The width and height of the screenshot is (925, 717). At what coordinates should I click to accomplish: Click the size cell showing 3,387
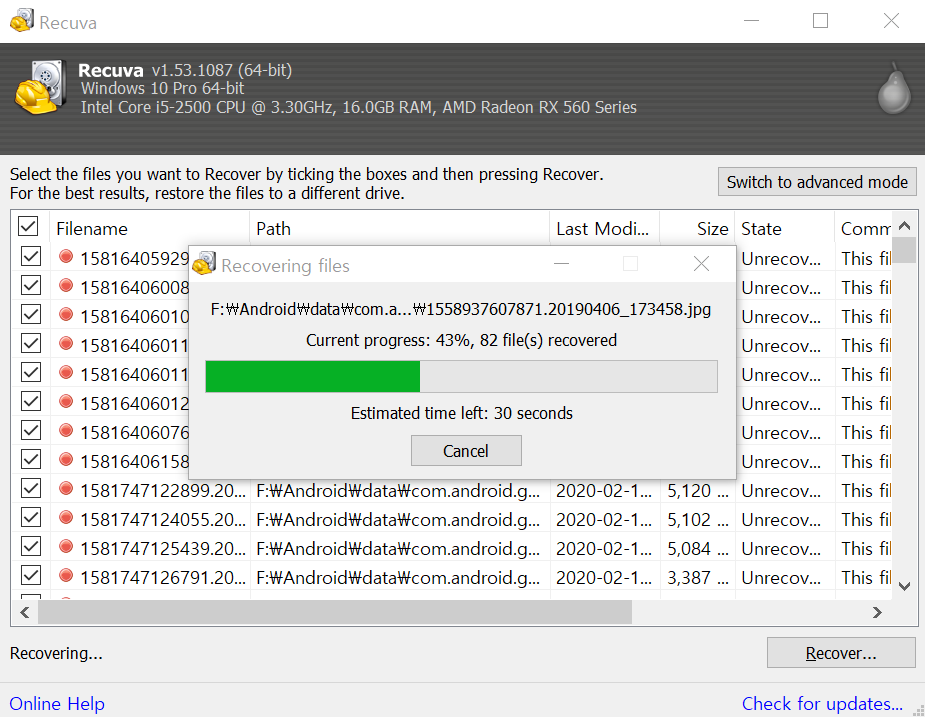click(698, 577)
